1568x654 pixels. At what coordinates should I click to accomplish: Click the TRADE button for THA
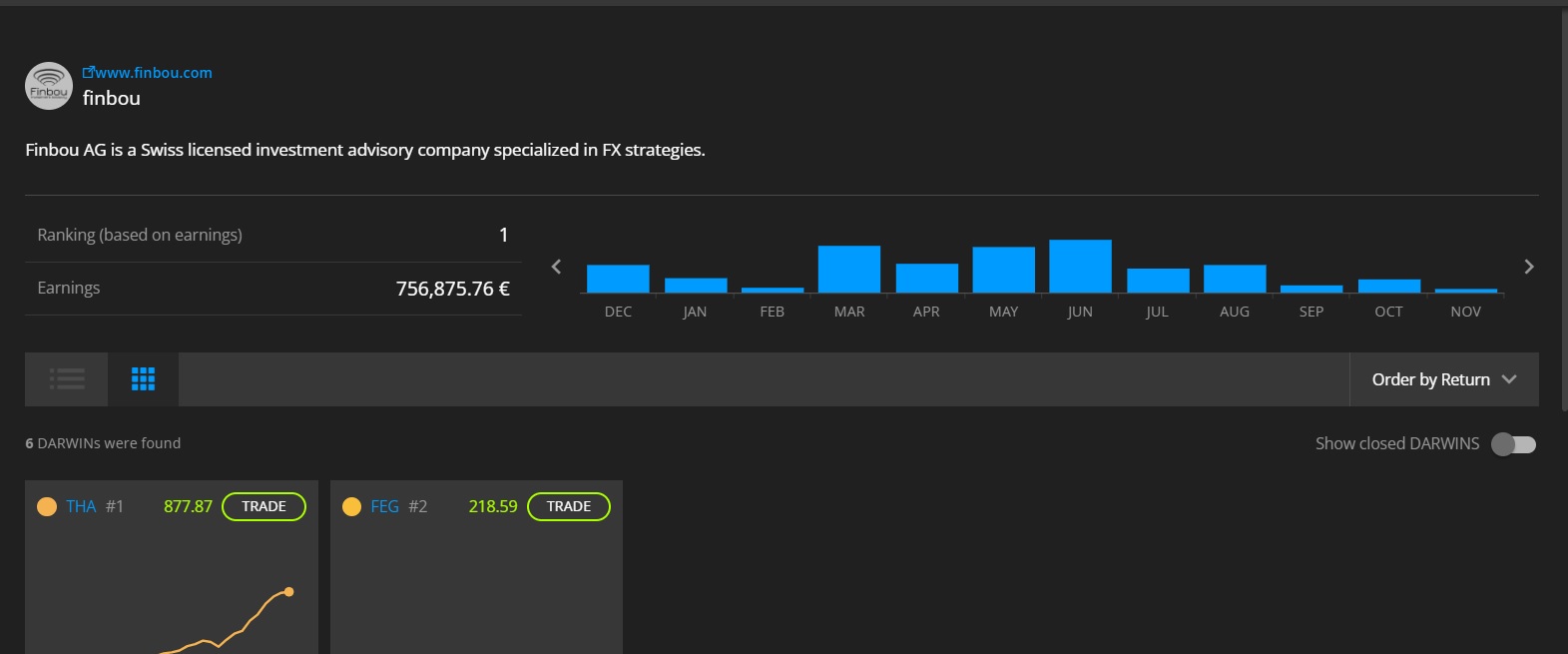coord(263,507)
